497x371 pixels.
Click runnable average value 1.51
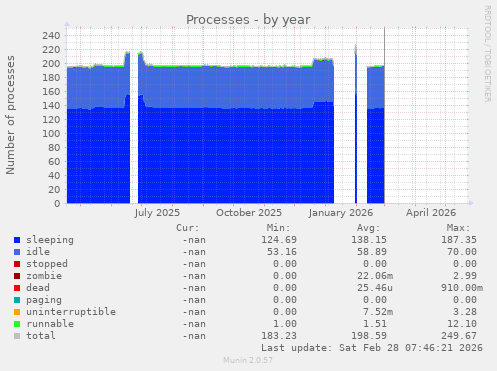point(375,324)
